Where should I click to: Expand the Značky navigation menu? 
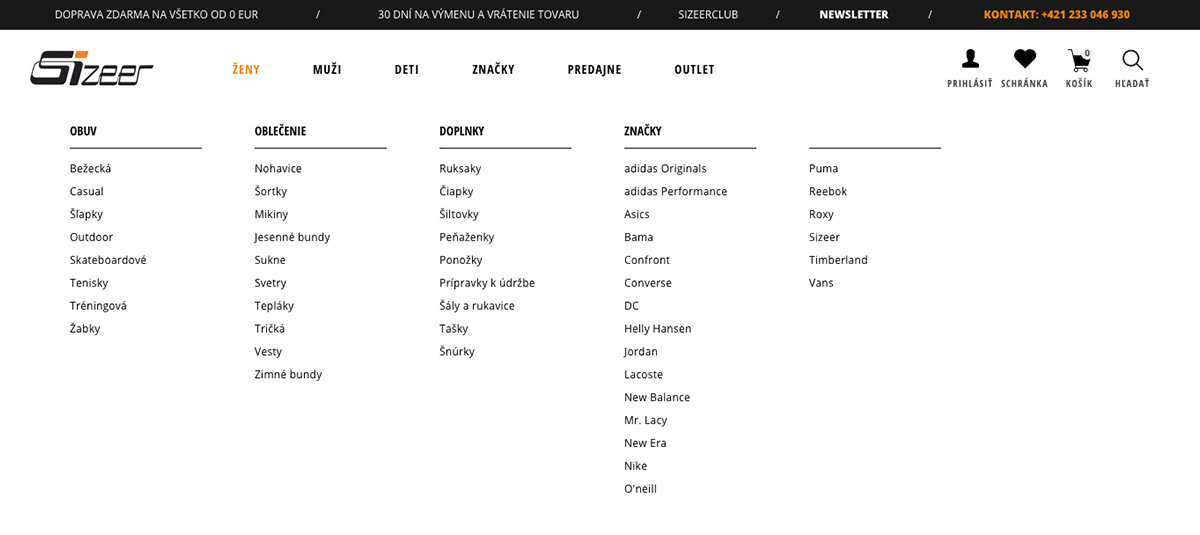pos(493,70)
